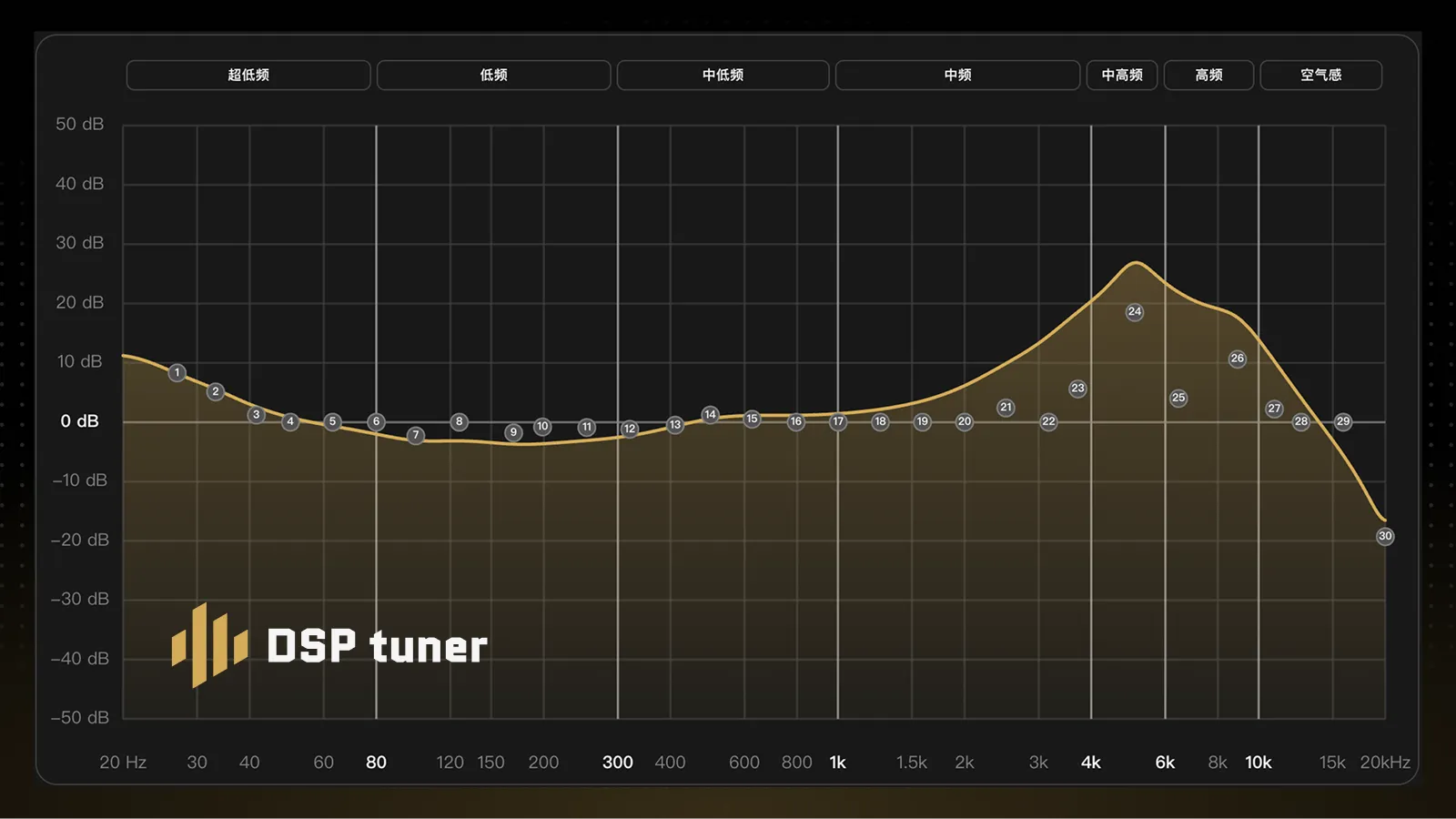Select the 高频 band button
Image resolution: width=1456 pixels, height=819 pixels.
(1208, 75)
